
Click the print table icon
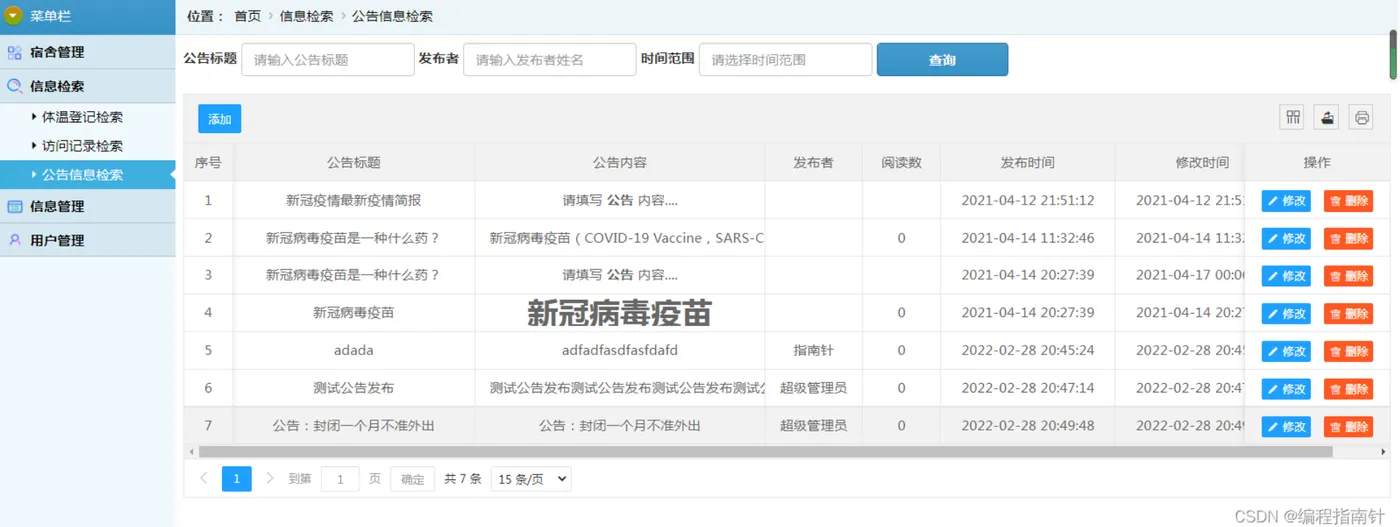tap(1361, 118)
